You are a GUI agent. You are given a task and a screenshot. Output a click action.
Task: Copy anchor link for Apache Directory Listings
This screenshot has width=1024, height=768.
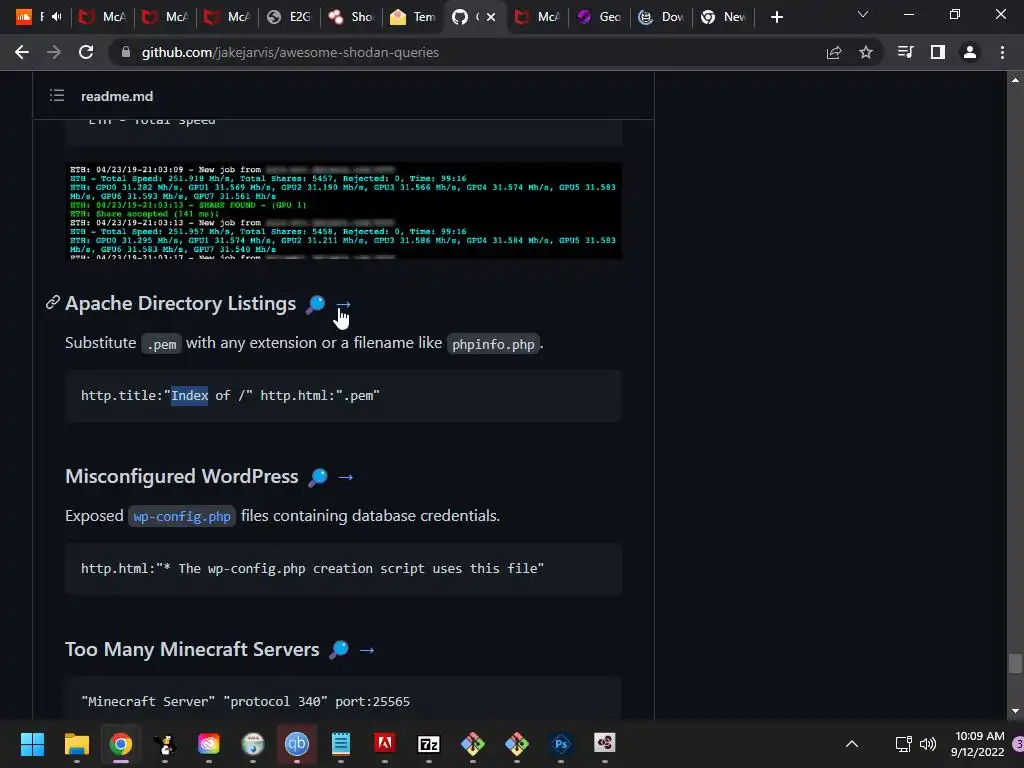pyautogui.click(x=52, y=303)
